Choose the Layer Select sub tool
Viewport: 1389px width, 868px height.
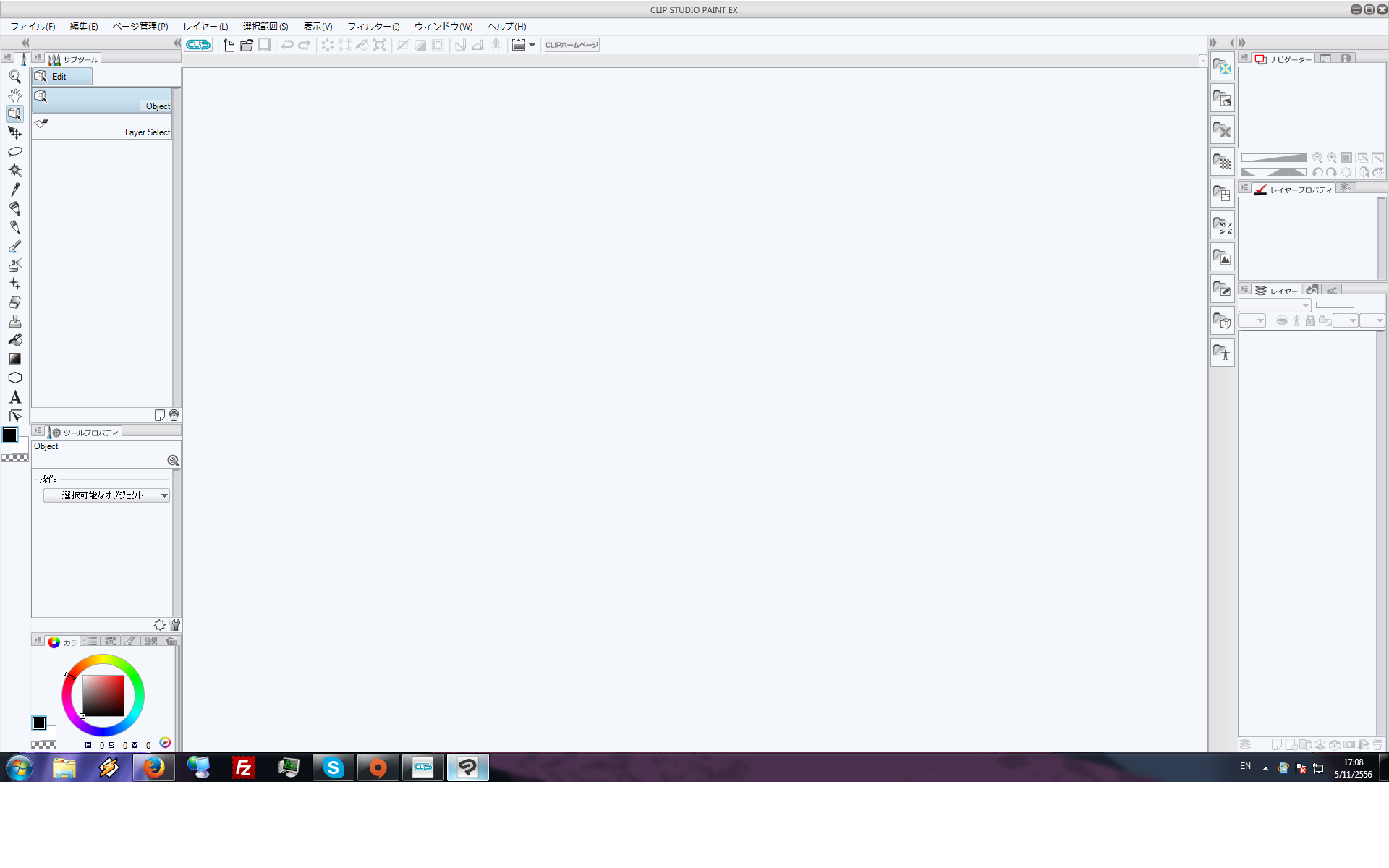pos(102,127)
